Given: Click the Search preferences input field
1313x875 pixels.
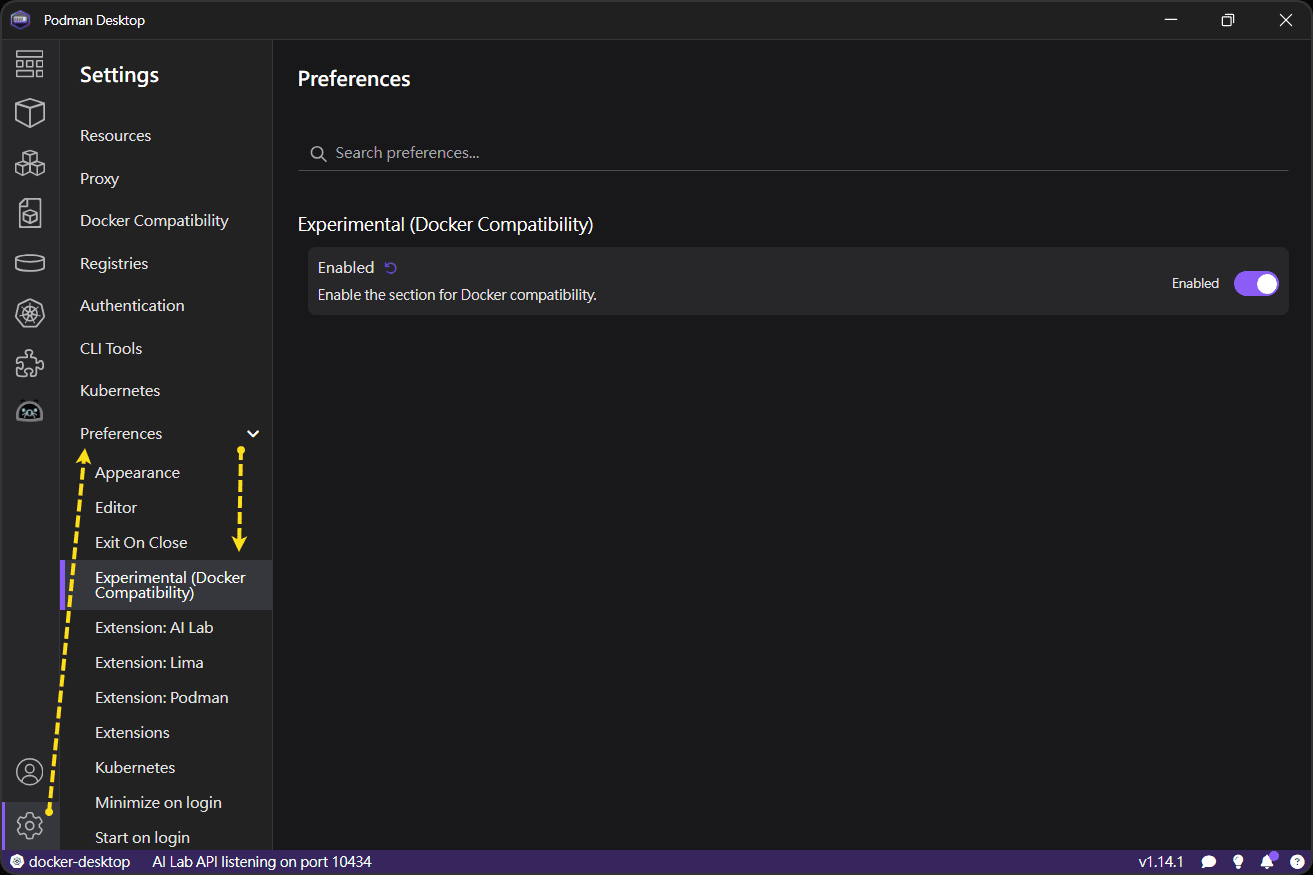Looking at the screenshot, I should click(793, 153).
